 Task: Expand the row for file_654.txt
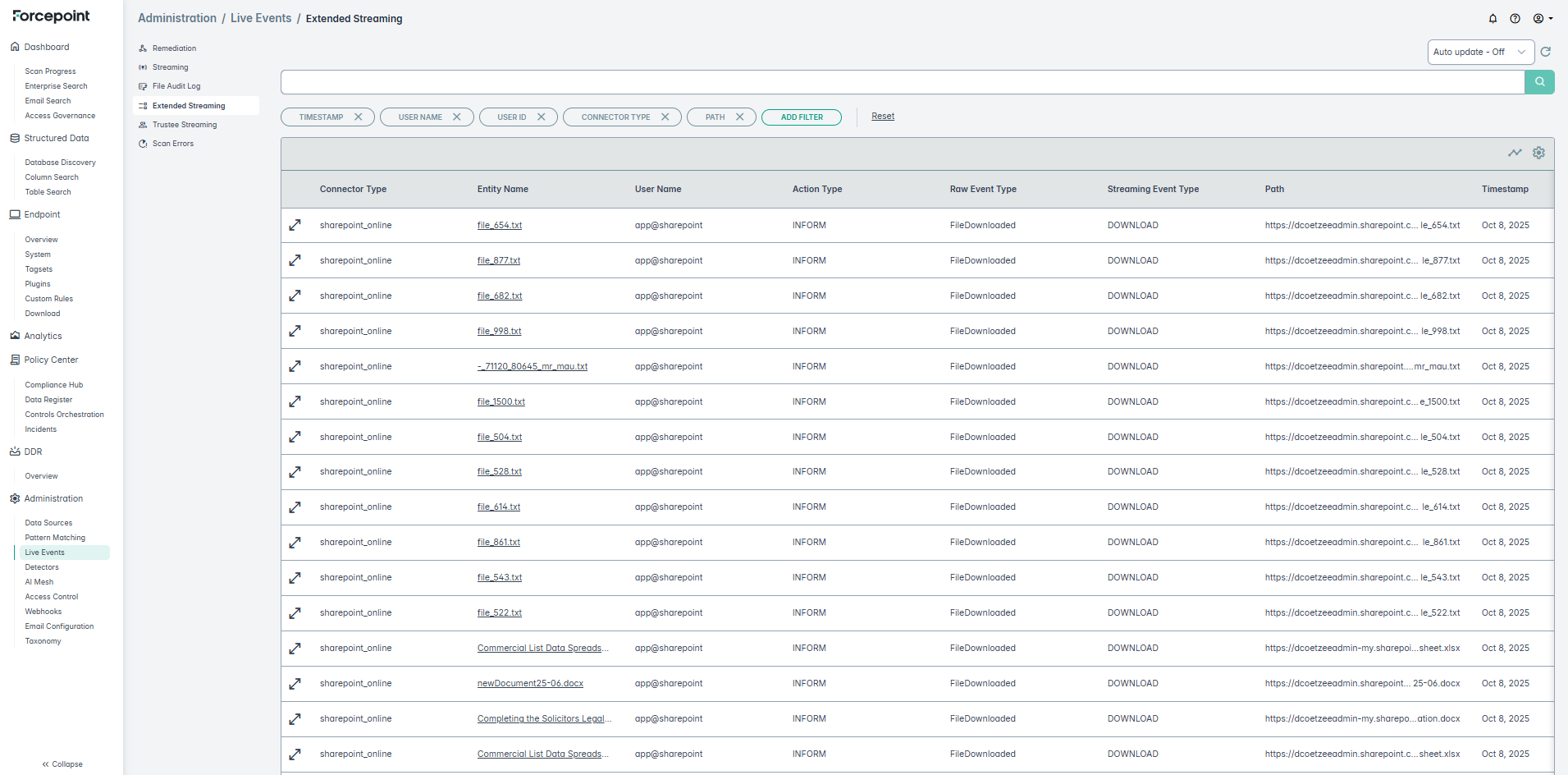coord(295,225)
